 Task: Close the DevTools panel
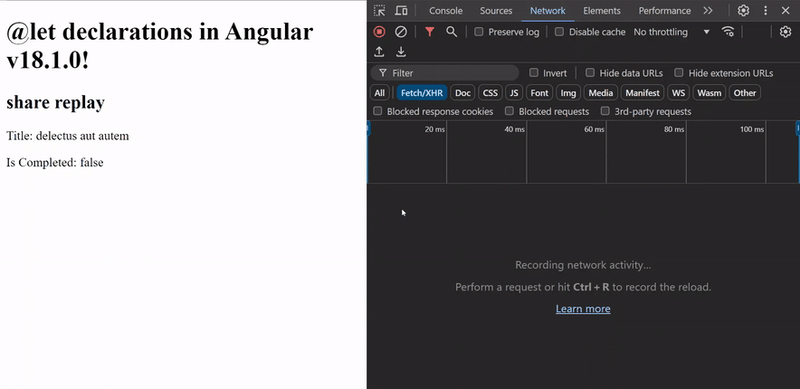[x=785, y=11]
